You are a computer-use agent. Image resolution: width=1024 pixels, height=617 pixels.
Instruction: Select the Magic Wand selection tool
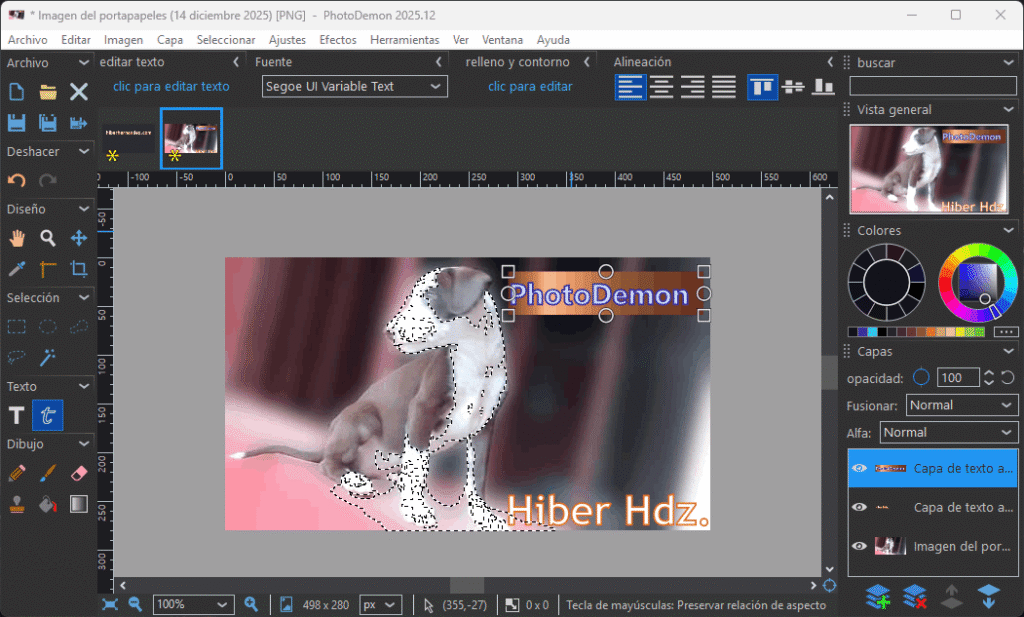click(x=47, y=357)
